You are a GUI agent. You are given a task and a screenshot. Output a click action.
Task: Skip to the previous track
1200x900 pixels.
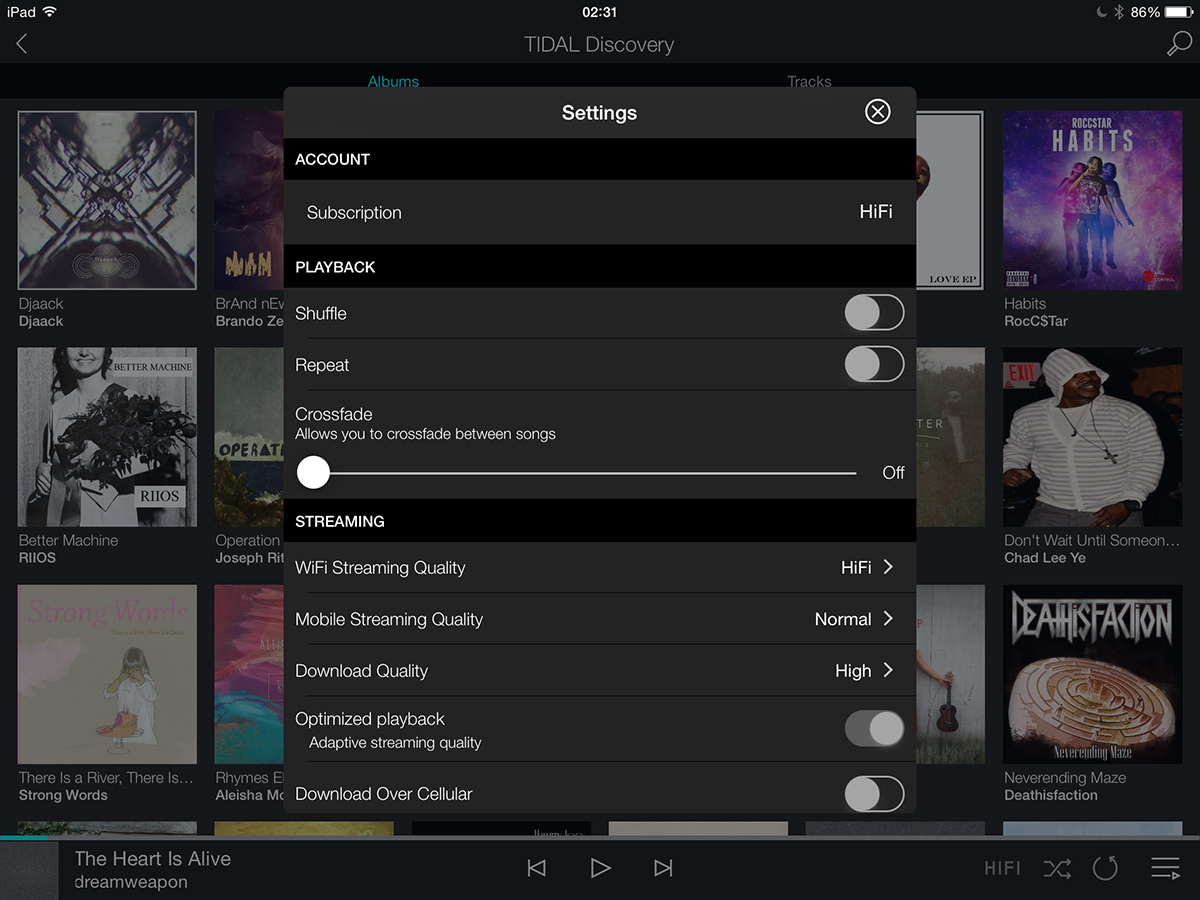coord(537,868)
